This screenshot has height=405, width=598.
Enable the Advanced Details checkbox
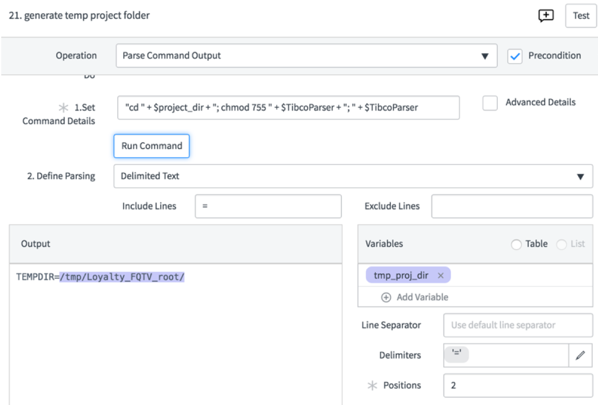click(x=490, y=103)
